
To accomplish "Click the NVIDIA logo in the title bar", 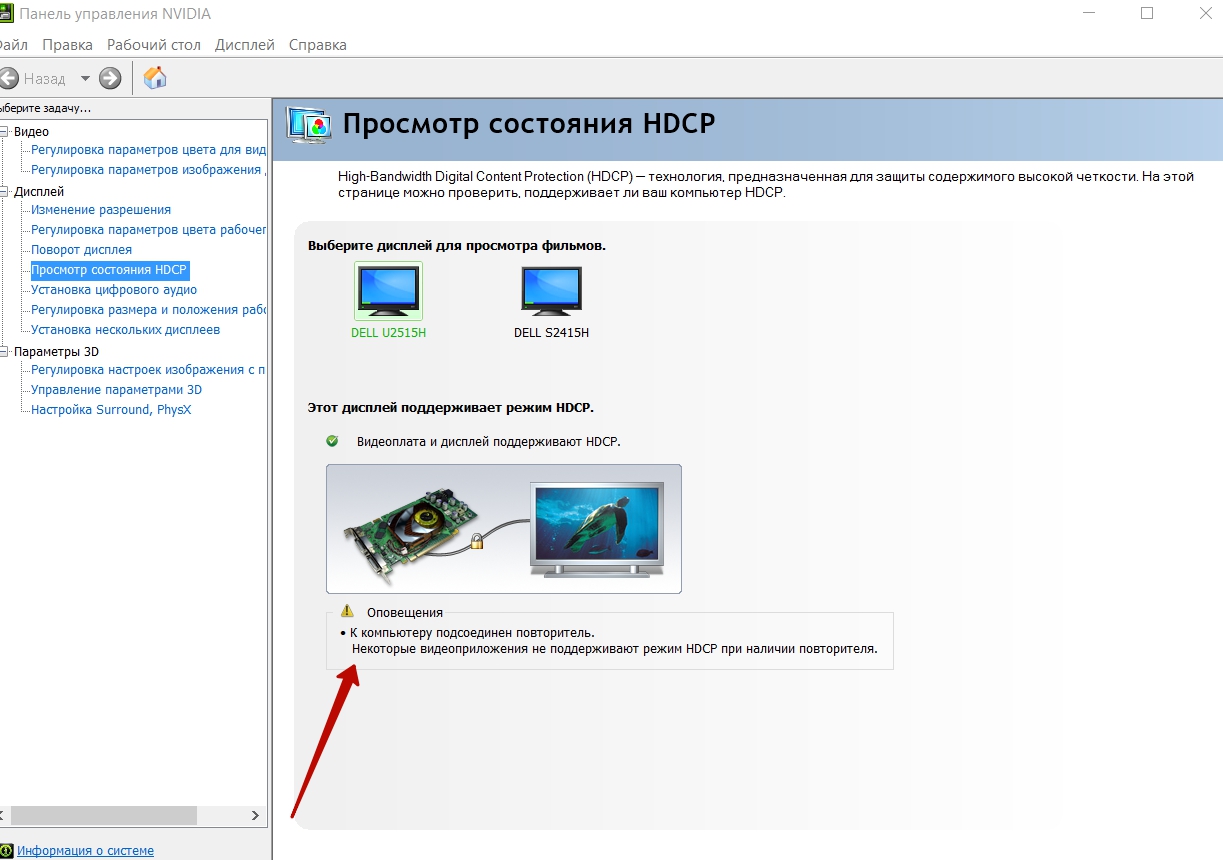I will click(x=5, y=14).
